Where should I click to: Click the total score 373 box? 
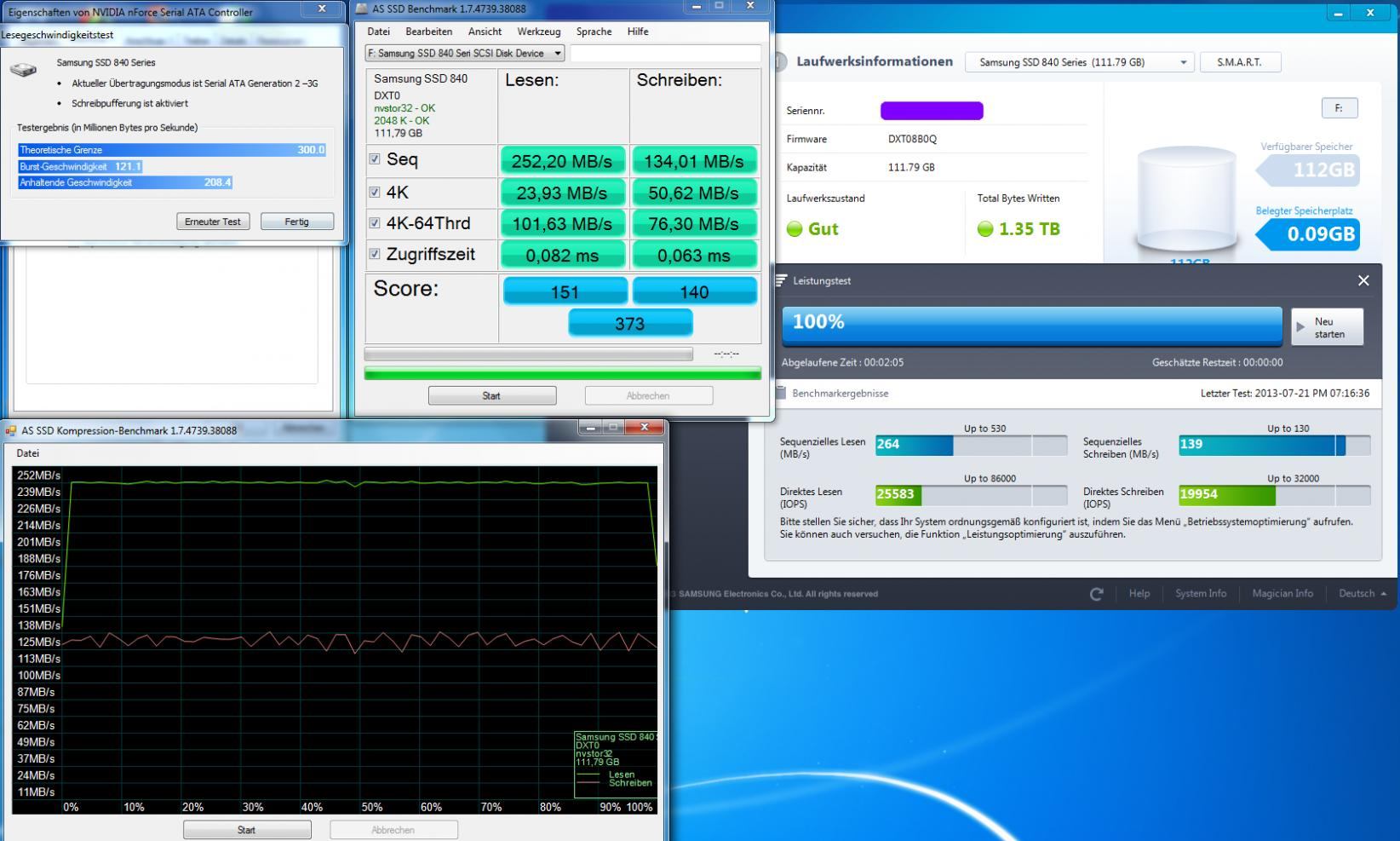[x=630, y=324]
